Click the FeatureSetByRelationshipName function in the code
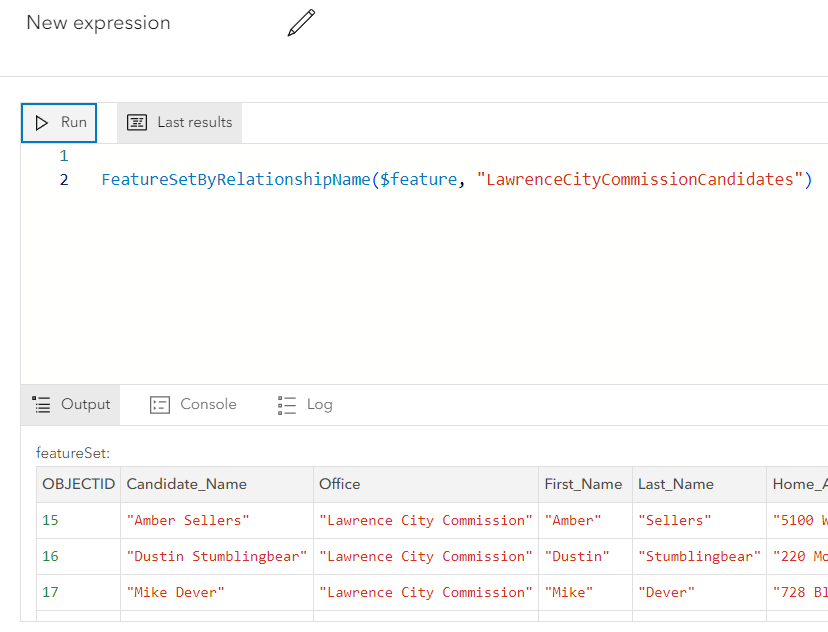Viewport: 828px width, 632px height. pos(235,180)
